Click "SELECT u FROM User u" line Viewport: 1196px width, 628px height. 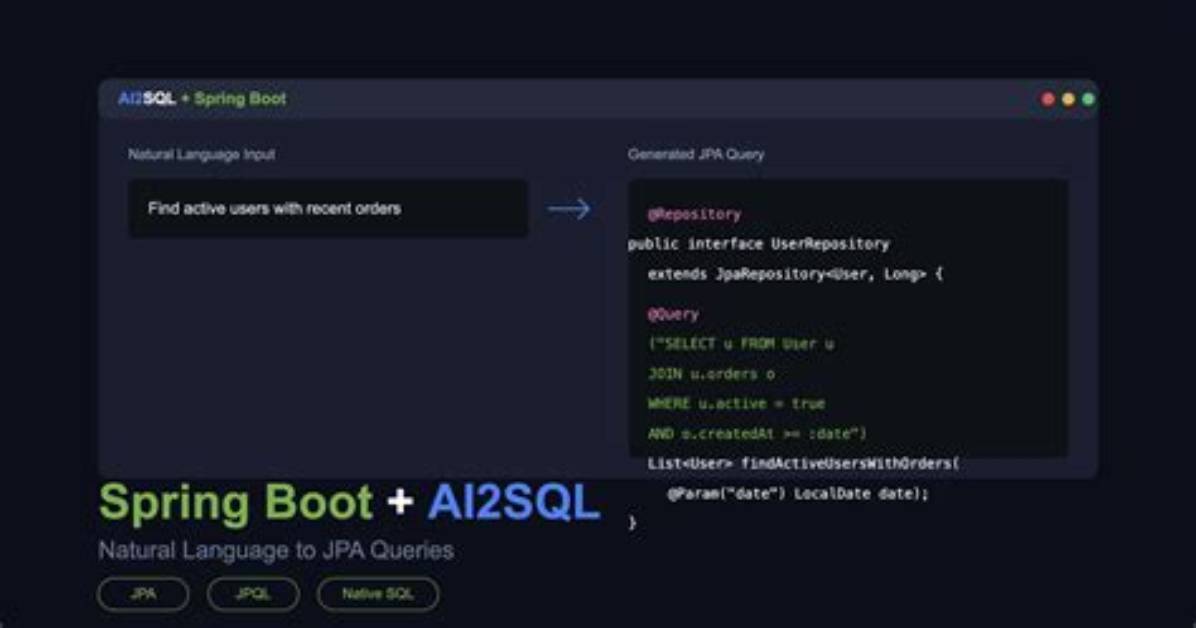point(741,344)
